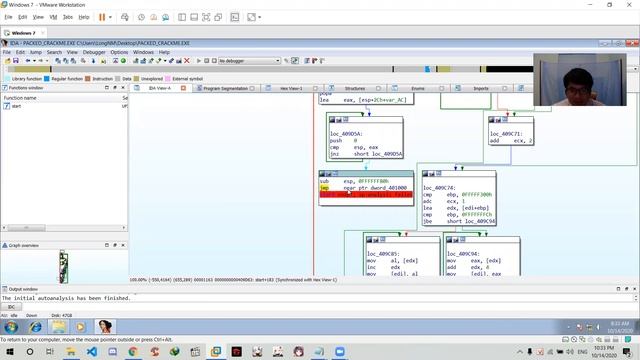Screen dimensions: 640x360
Task: Click the blue down arrow toolbar icon
Action: pyautogui.click(x=93, y=61)
